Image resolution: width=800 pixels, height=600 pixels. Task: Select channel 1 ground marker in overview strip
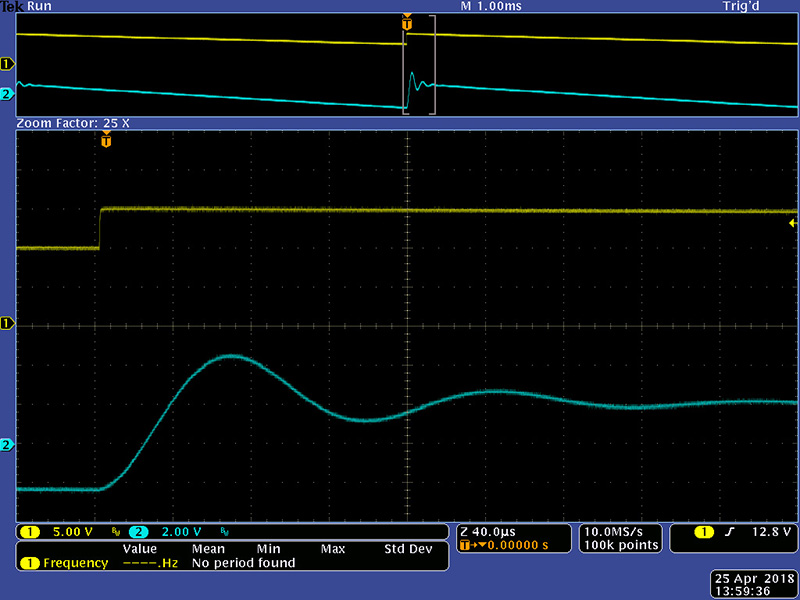(x=7, y=64)
